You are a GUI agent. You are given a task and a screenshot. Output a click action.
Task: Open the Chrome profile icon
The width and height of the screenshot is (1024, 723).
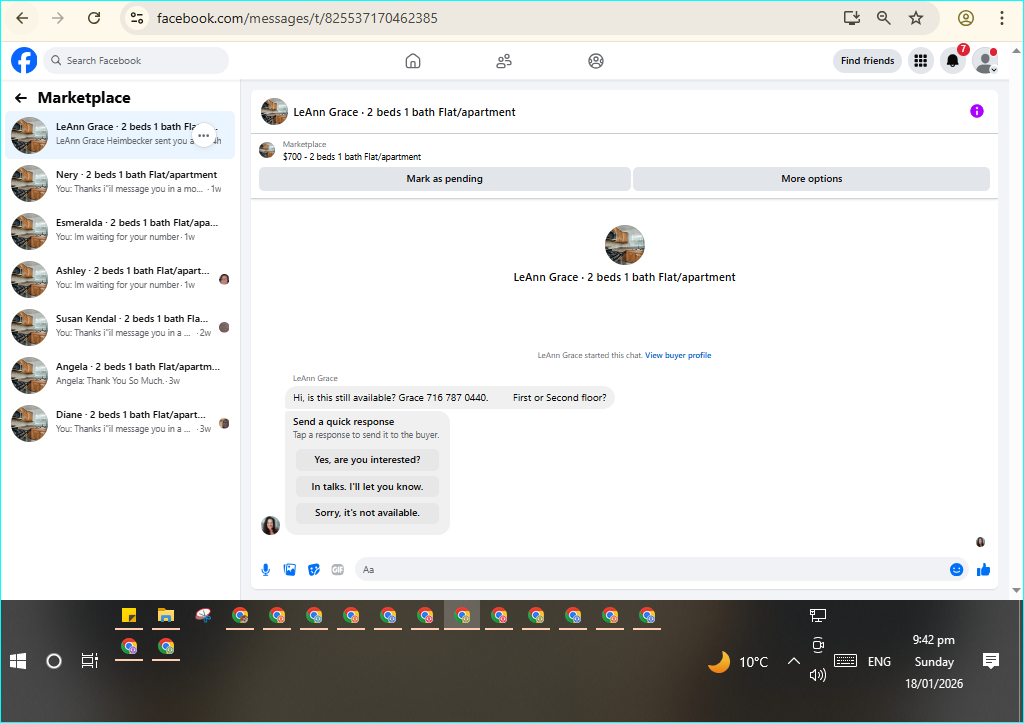[966, 18]
